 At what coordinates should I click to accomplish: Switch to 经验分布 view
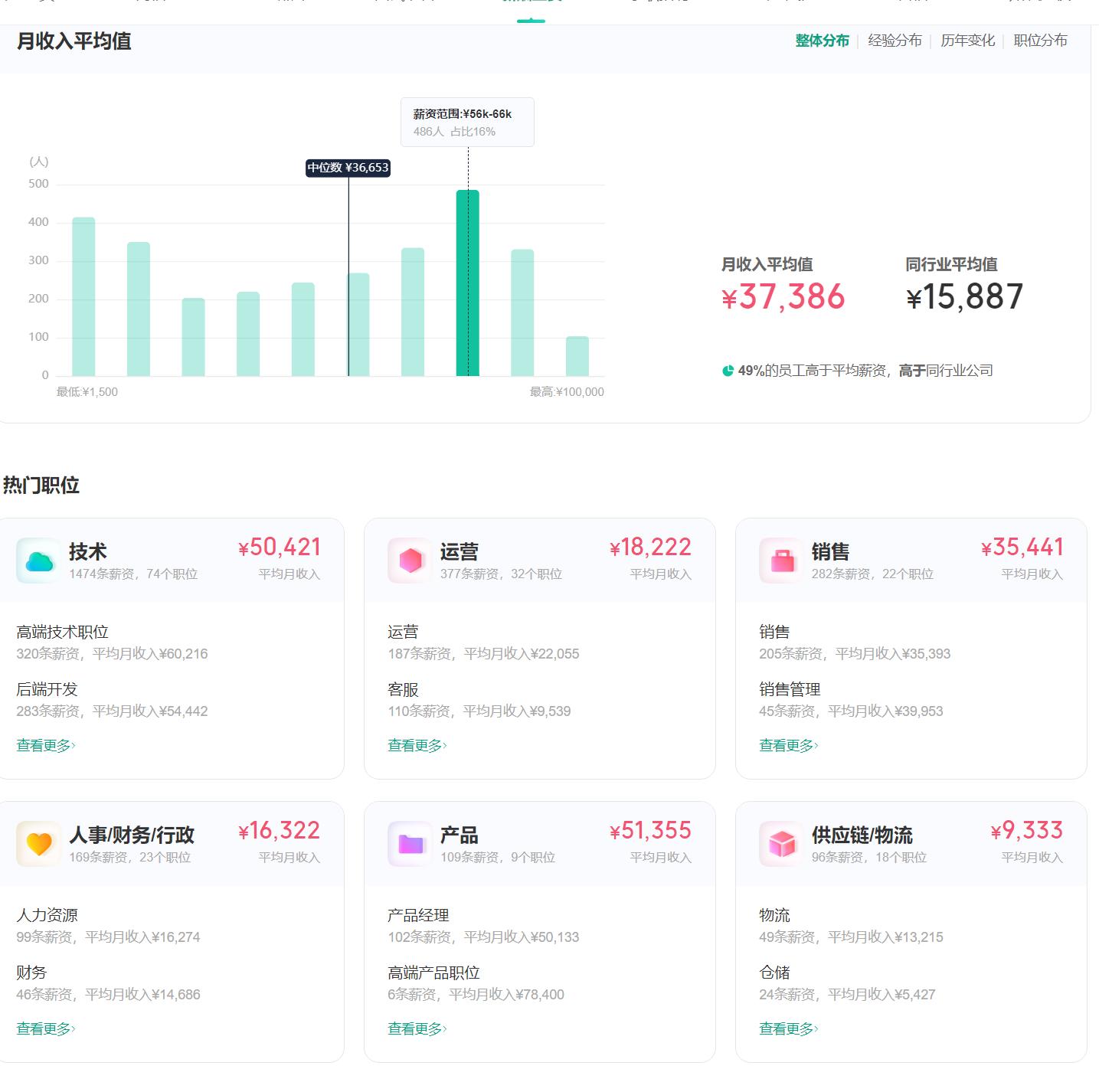tap(895, 40)
